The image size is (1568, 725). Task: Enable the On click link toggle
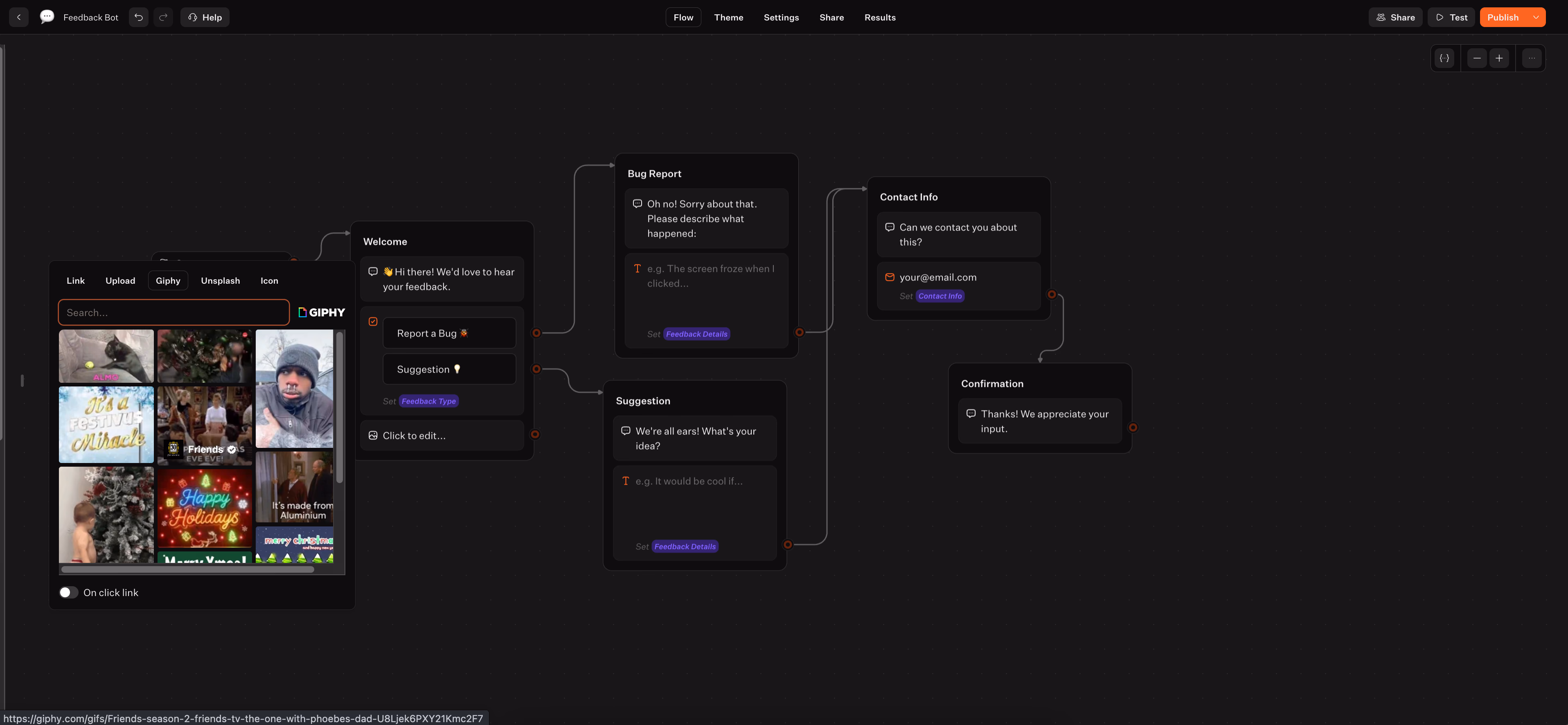68,592
